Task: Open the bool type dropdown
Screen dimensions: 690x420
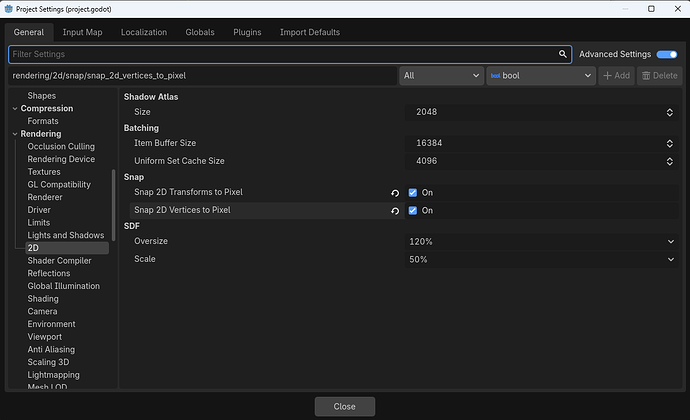Action: [541, 76]
